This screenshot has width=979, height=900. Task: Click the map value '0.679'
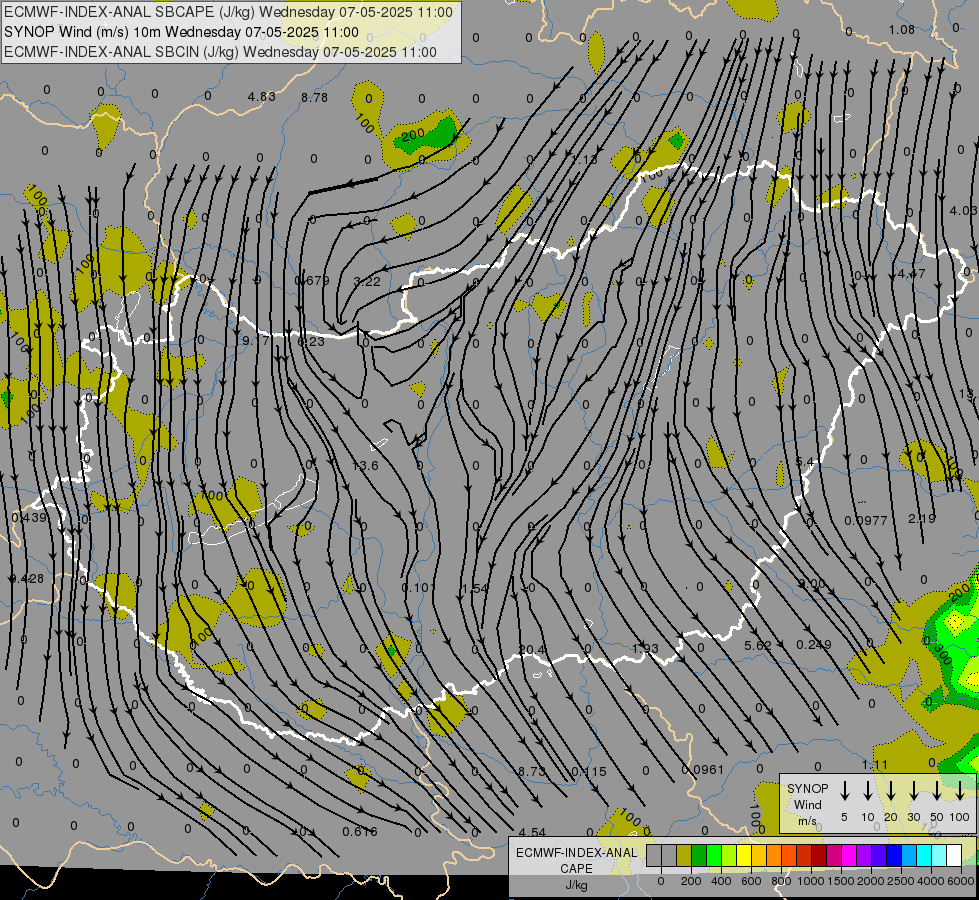[x=312, y=280]
